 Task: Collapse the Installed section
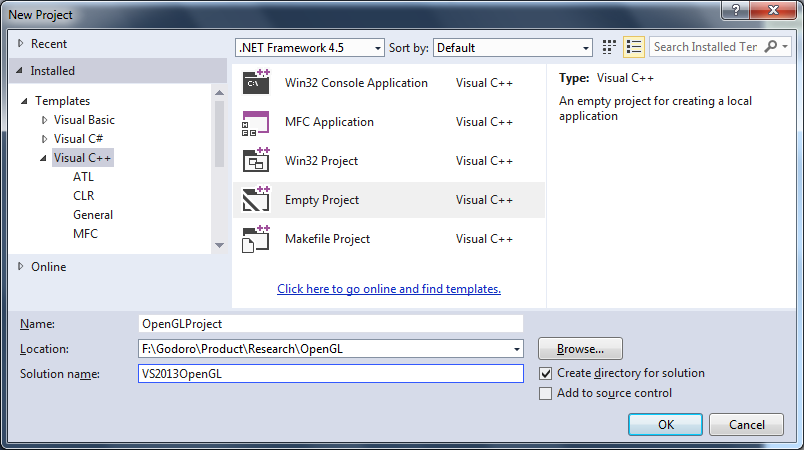point(19,70)
